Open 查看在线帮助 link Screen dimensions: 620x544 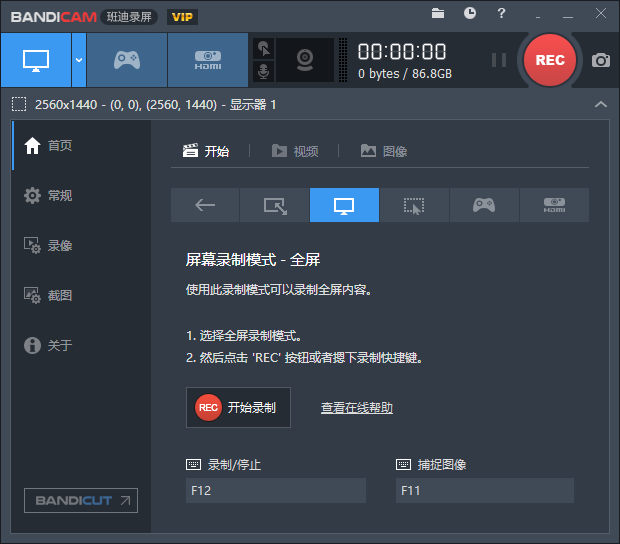357,408
